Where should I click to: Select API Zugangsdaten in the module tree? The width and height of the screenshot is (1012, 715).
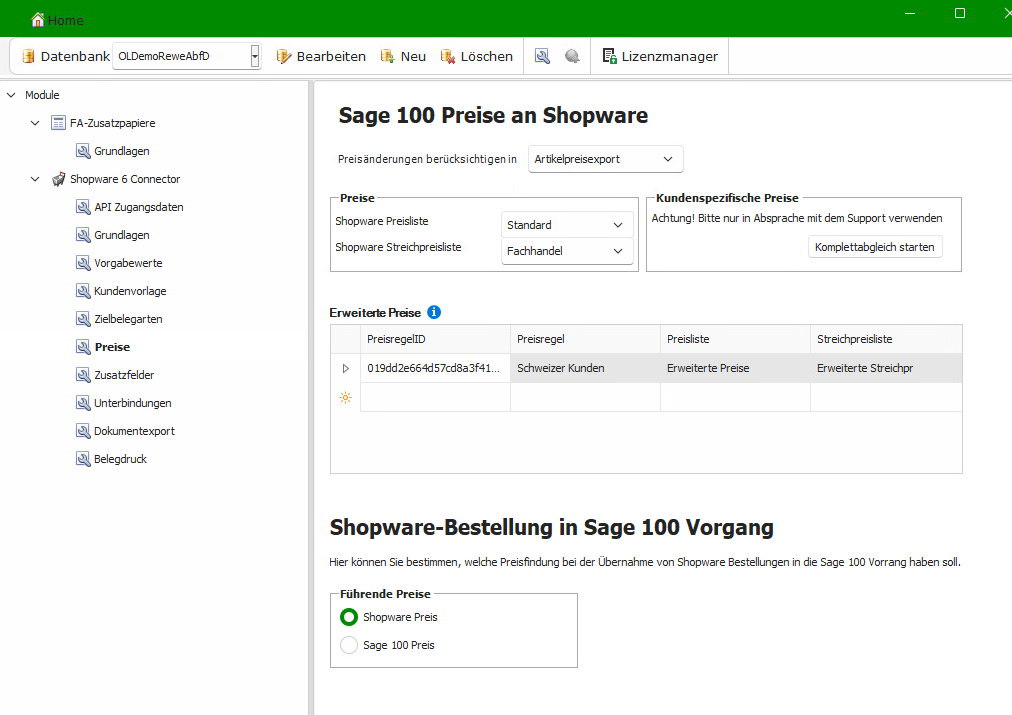[139, 207]
